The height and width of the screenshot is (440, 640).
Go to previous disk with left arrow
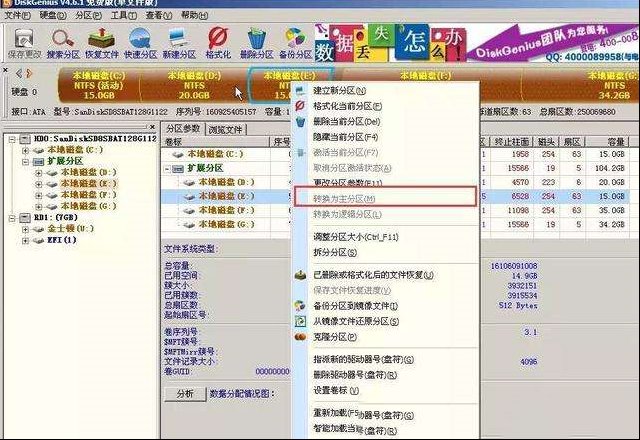[19, 73]
